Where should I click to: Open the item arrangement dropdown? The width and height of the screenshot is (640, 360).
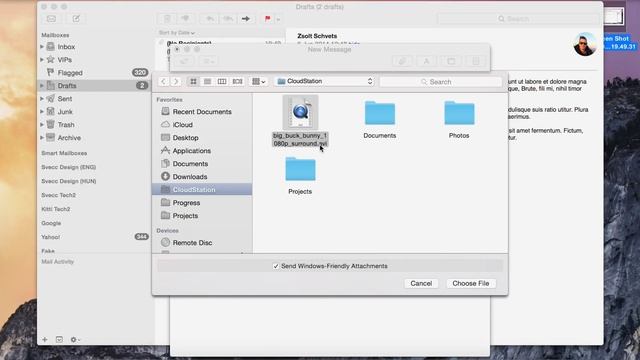pyautogui.click(x=258, y=82)
